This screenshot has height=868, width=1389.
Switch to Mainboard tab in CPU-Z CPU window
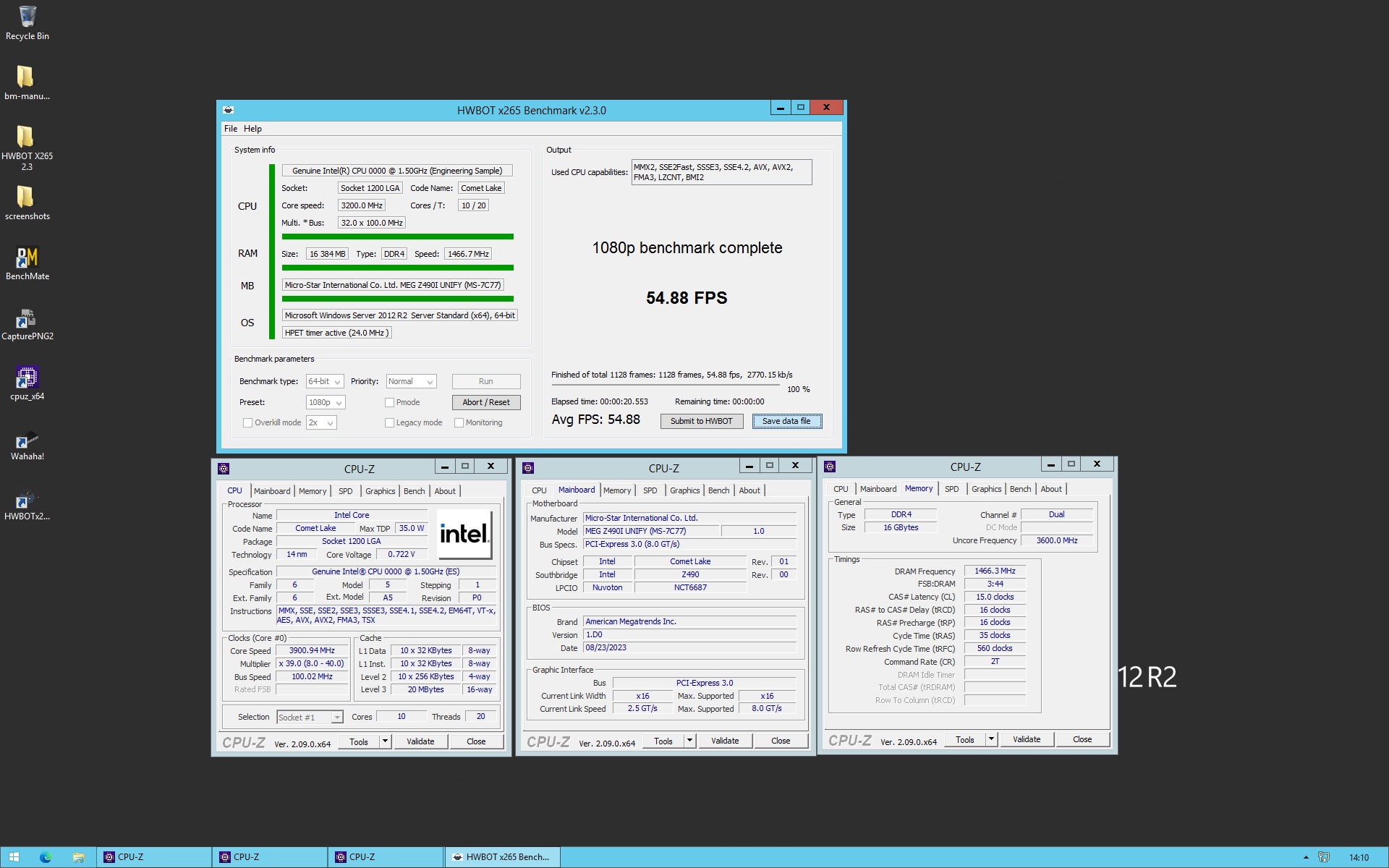(272, 491)
